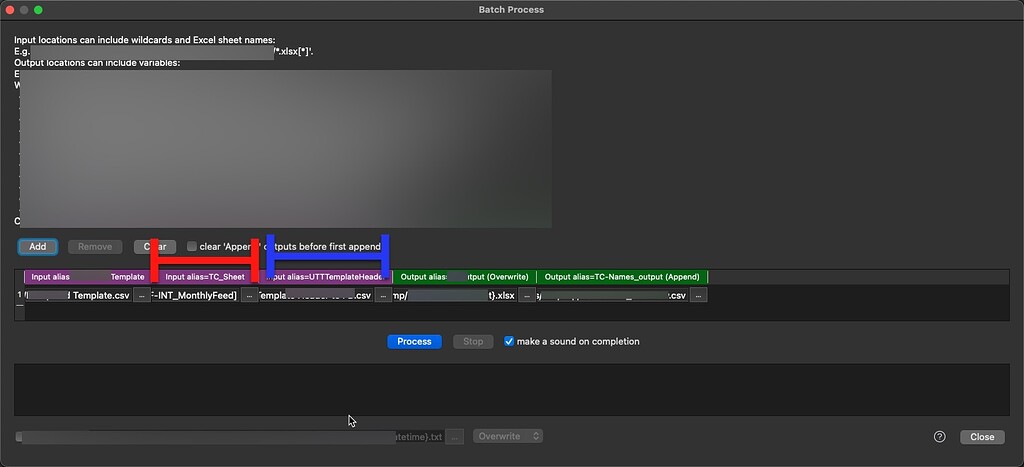Click the empty processing log output area
The width and height of the screenshot is (1024, 467).
(512, 390)
